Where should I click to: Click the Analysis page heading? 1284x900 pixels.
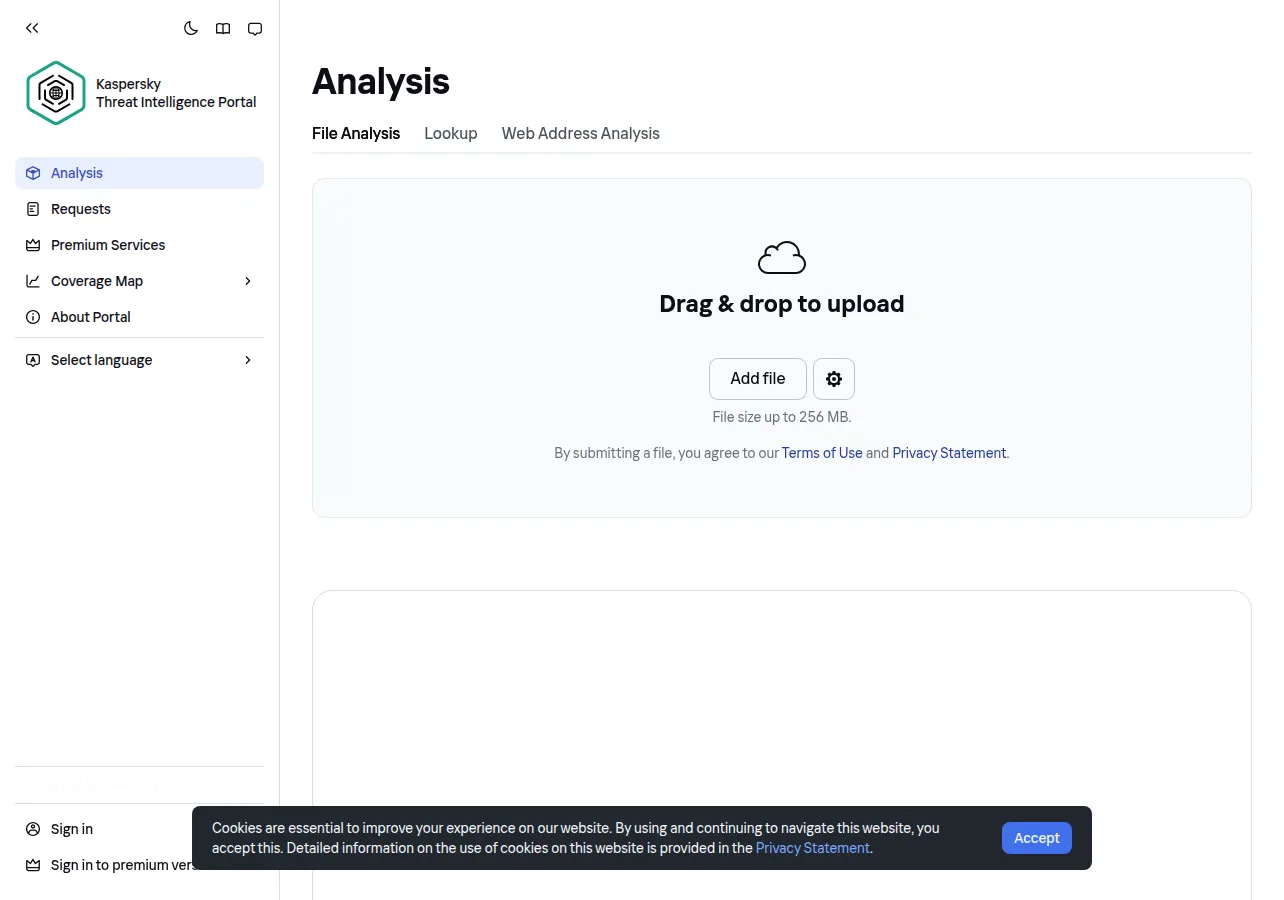point(381,81)
